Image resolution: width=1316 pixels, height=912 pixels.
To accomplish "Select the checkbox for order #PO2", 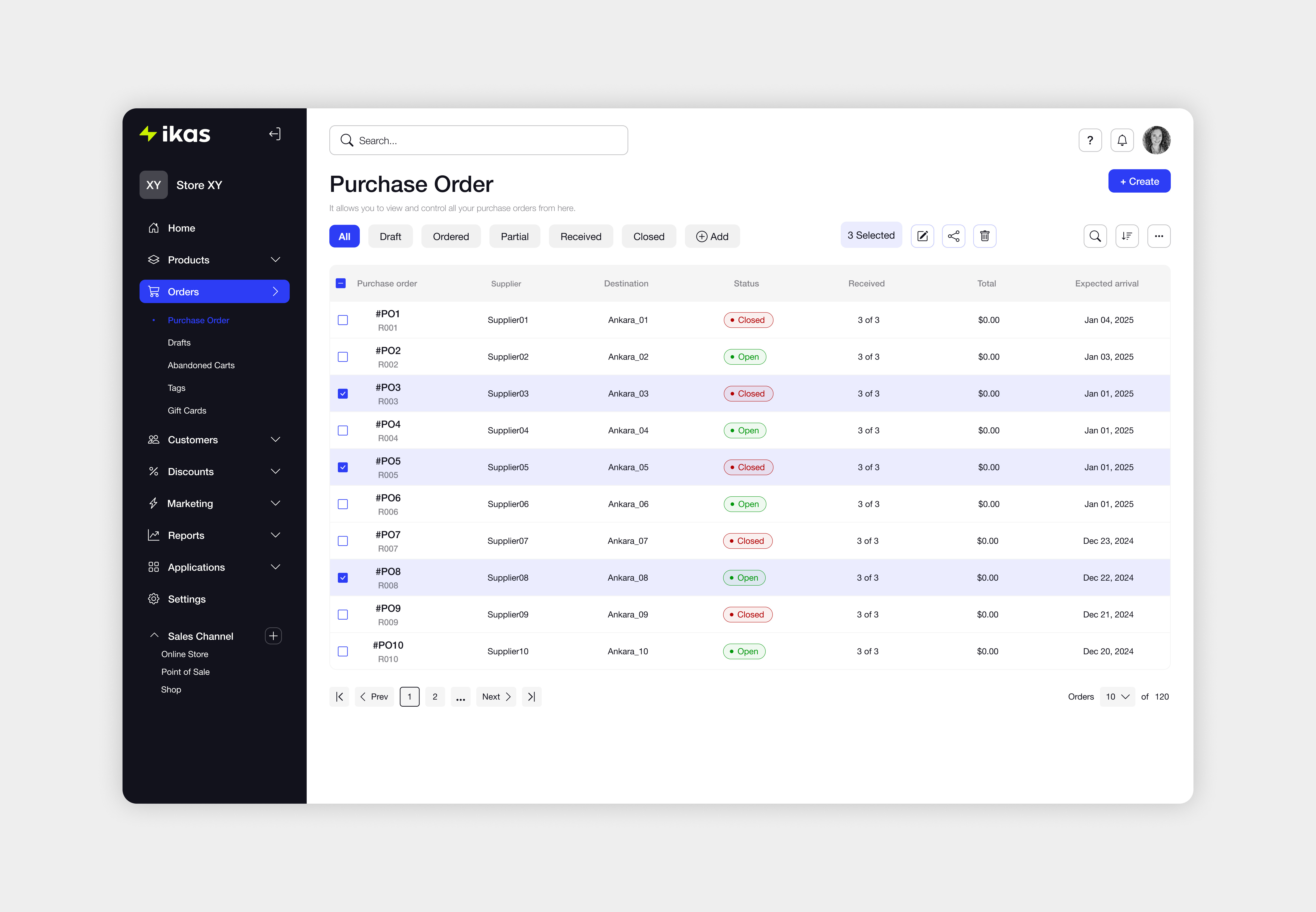I will (x=343, y=357).
